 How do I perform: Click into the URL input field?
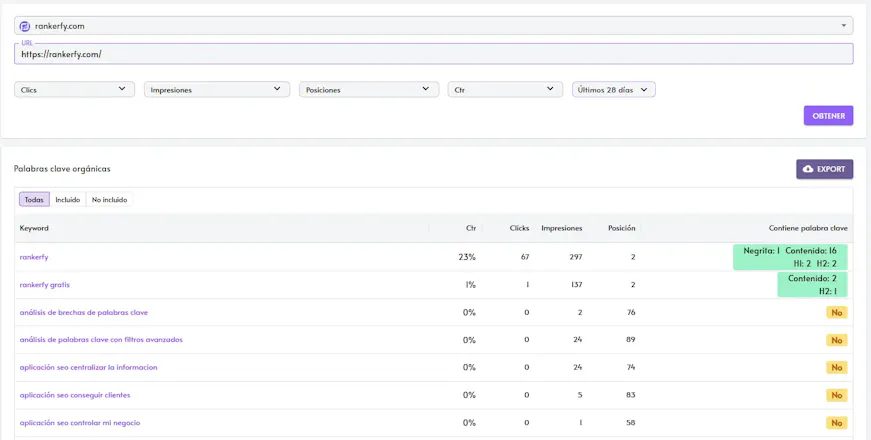(433, 54)
